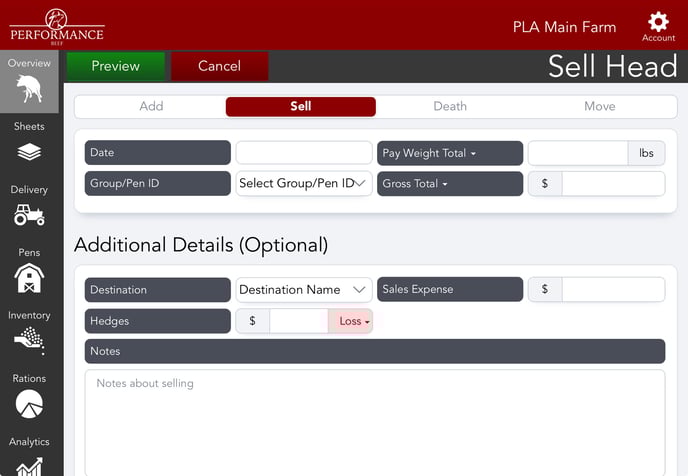
Task: Focus the Notes about selling textbox
Action: point(375,420)
